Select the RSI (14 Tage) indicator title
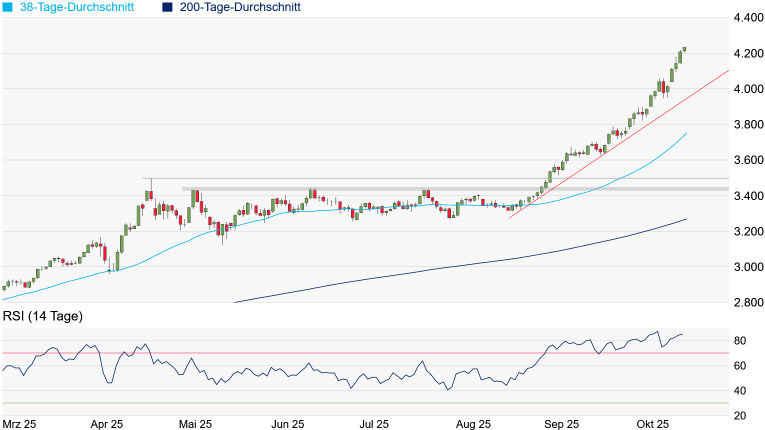Viewport: 765px width, 430px height. click(42, 317)
